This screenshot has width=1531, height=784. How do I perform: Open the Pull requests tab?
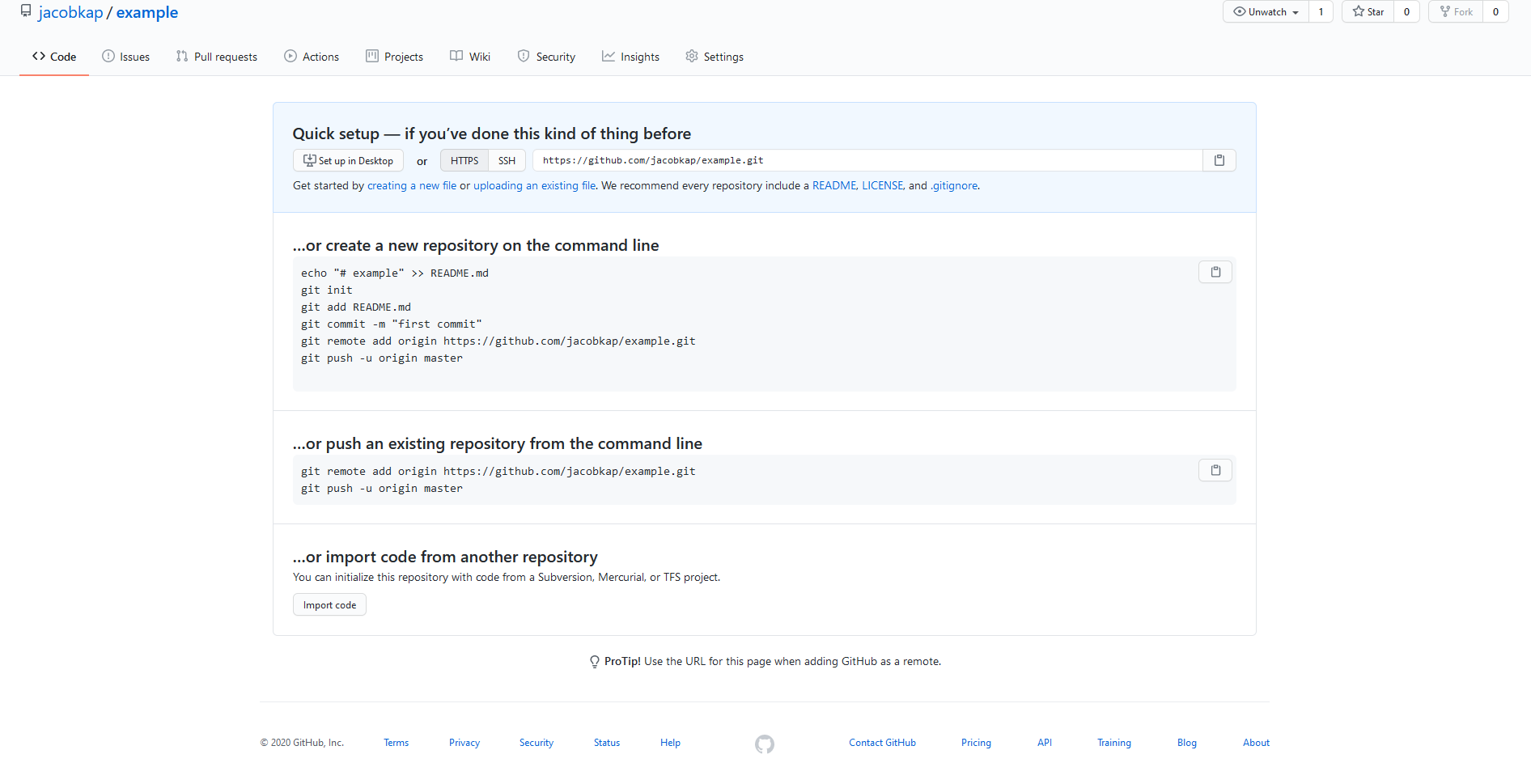coord(217,57)
